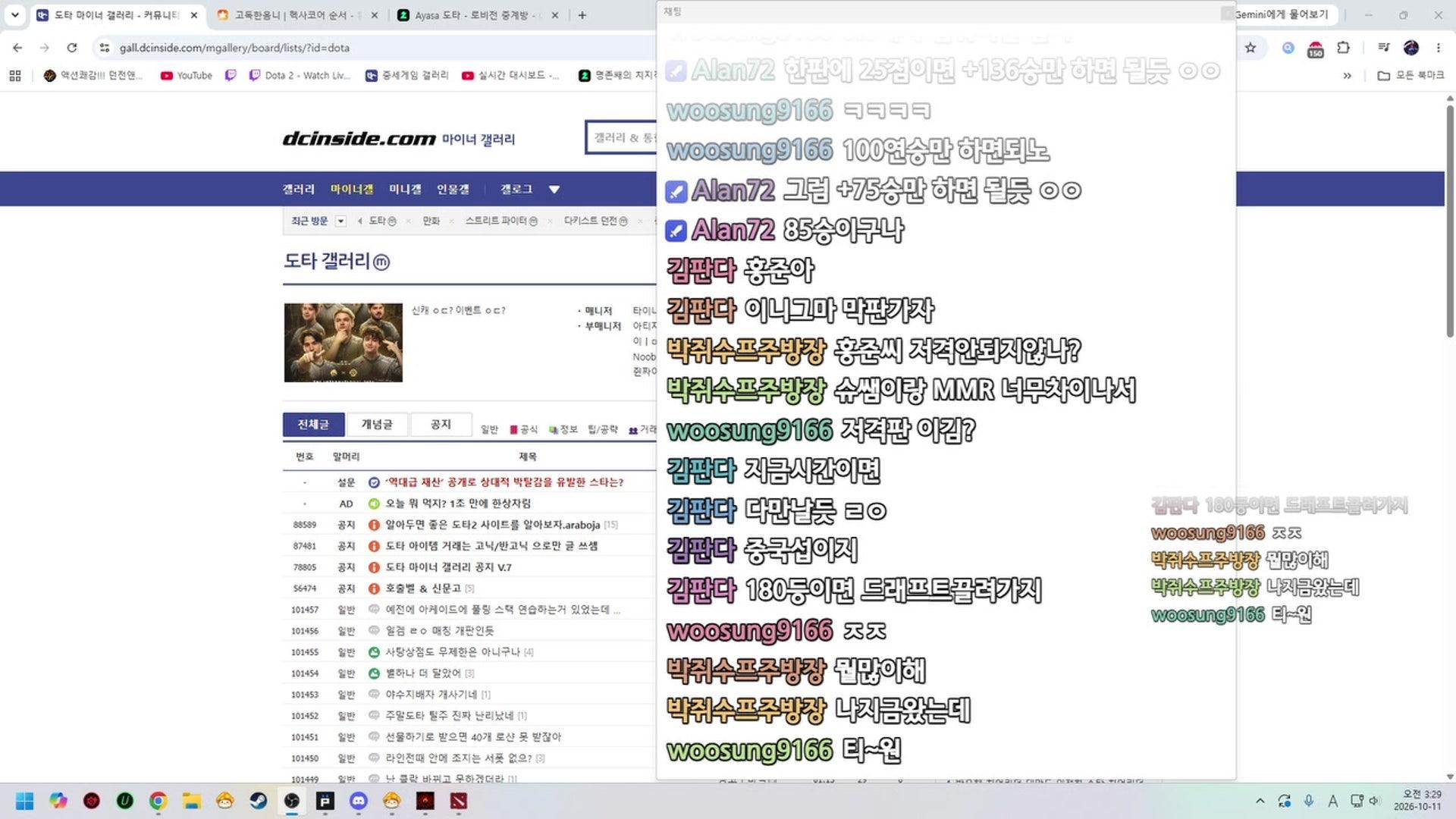The width and height of the screenshot is (1456, 819).
Task: Open Steam from the taskbar
Action: (259, 801)
